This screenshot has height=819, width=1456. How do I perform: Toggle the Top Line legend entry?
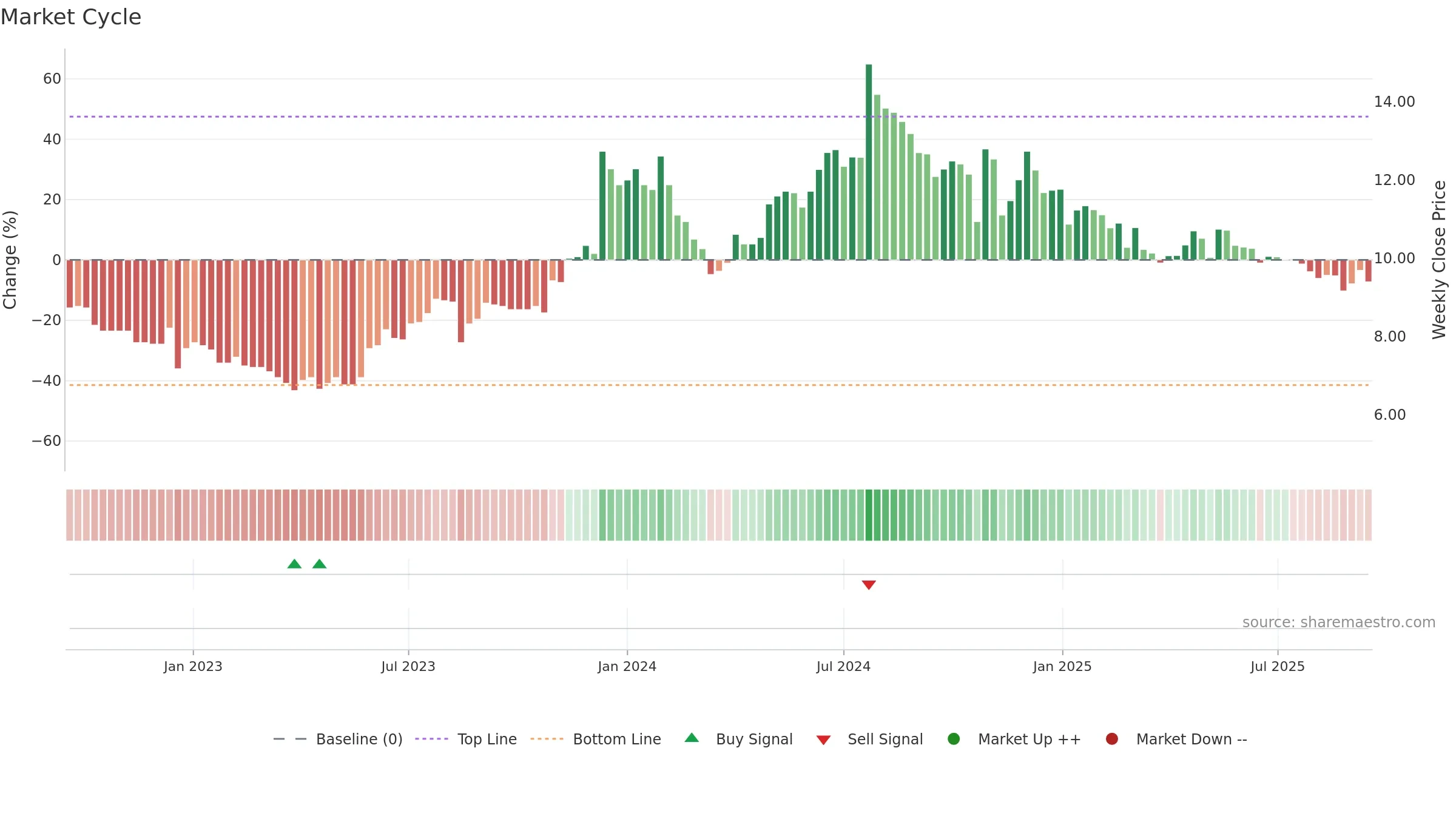(x=466, y=739)
